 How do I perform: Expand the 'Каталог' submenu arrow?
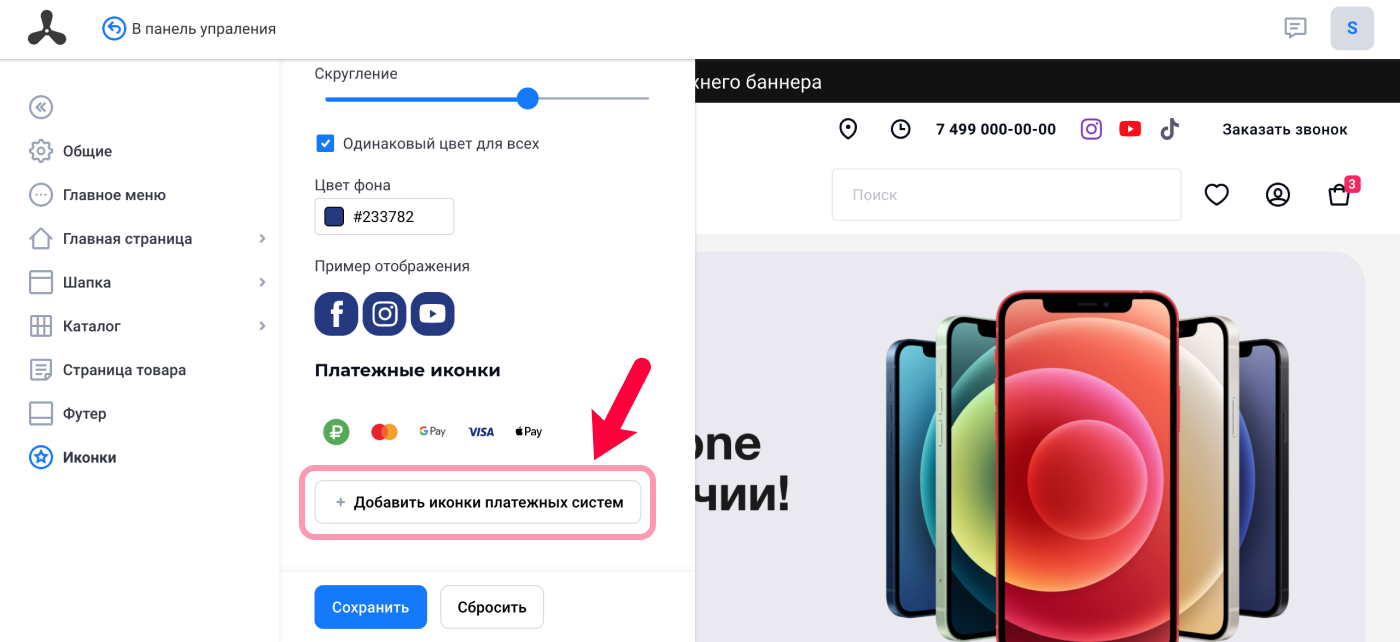tap(262, 326)
